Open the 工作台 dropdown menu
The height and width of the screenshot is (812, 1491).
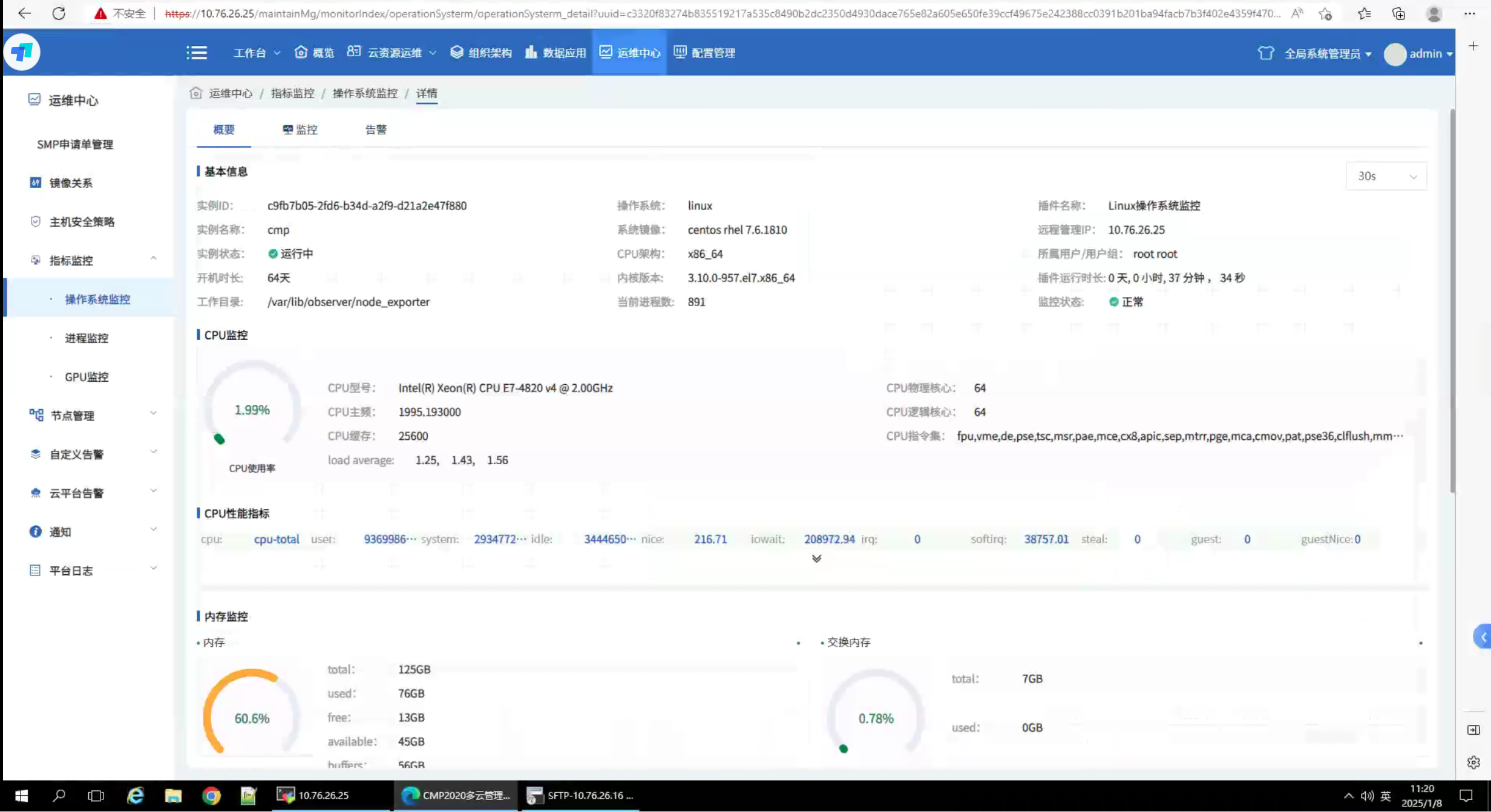coord(257,53)
